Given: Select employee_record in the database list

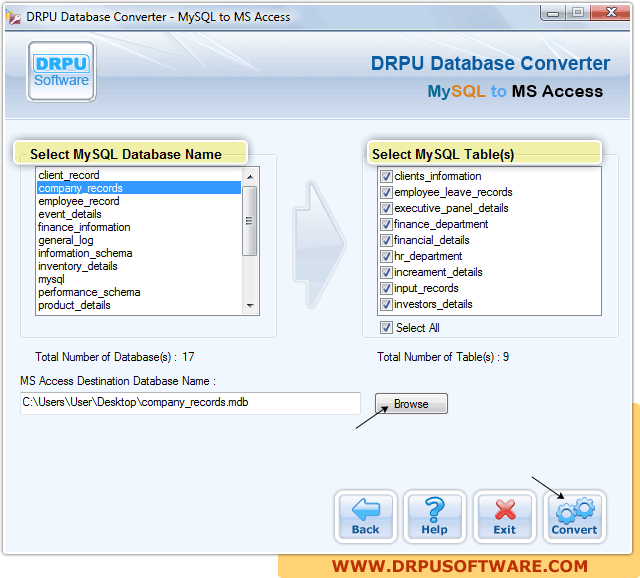Looking at the screenshot, I should (x=79, y=201).
